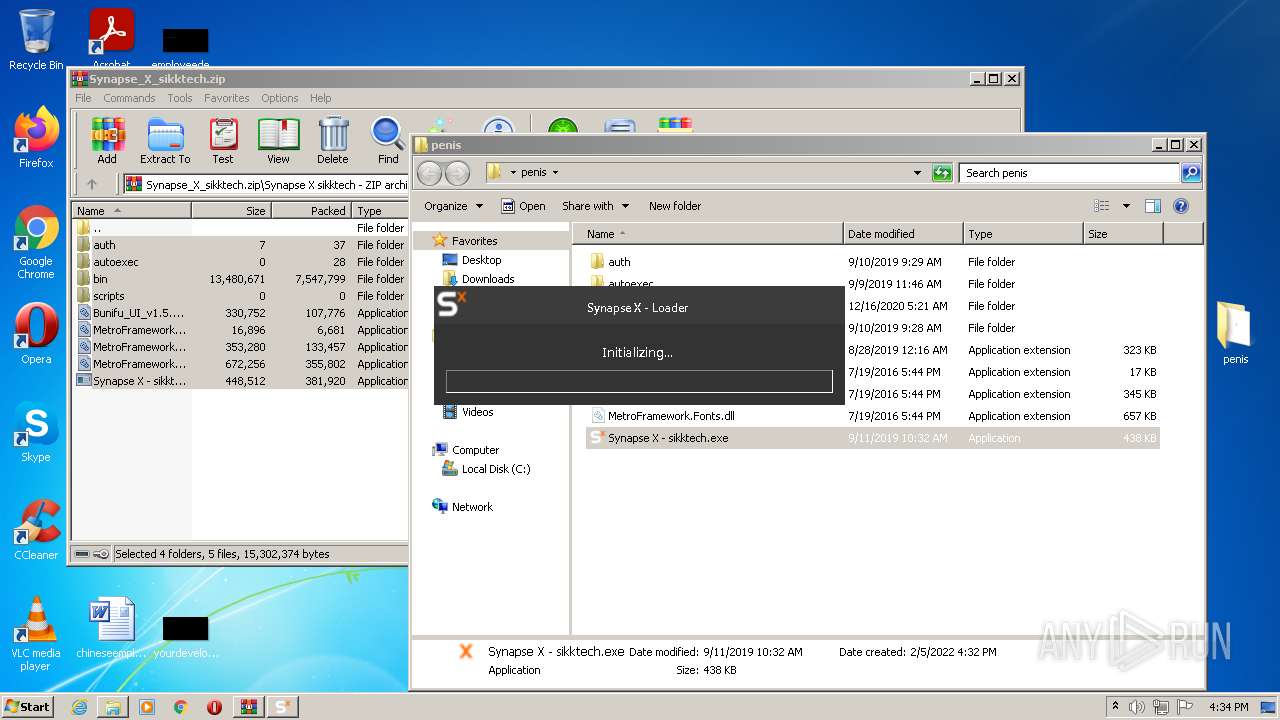Open WinRAR Commands menu

click(129, 98)
